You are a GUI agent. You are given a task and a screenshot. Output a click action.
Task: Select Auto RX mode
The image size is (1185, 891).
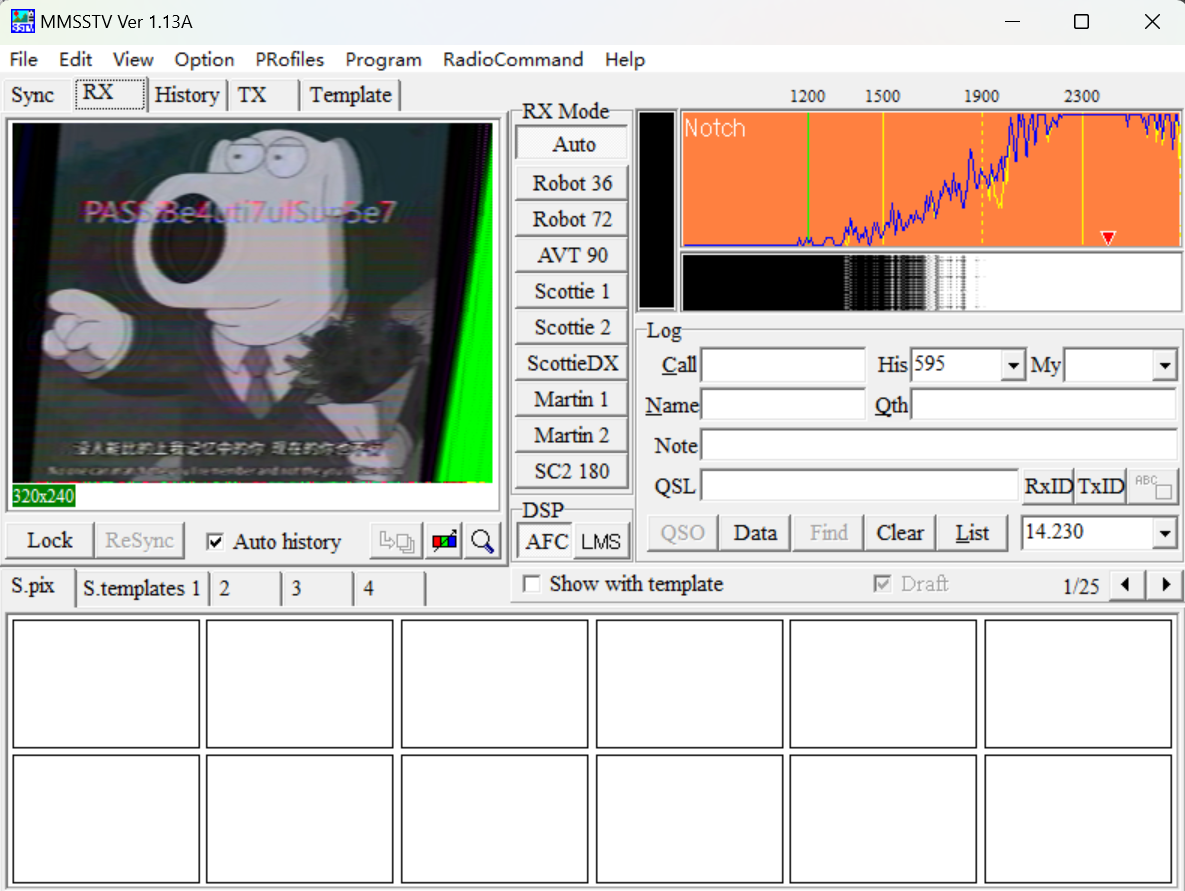pos(572,144)
